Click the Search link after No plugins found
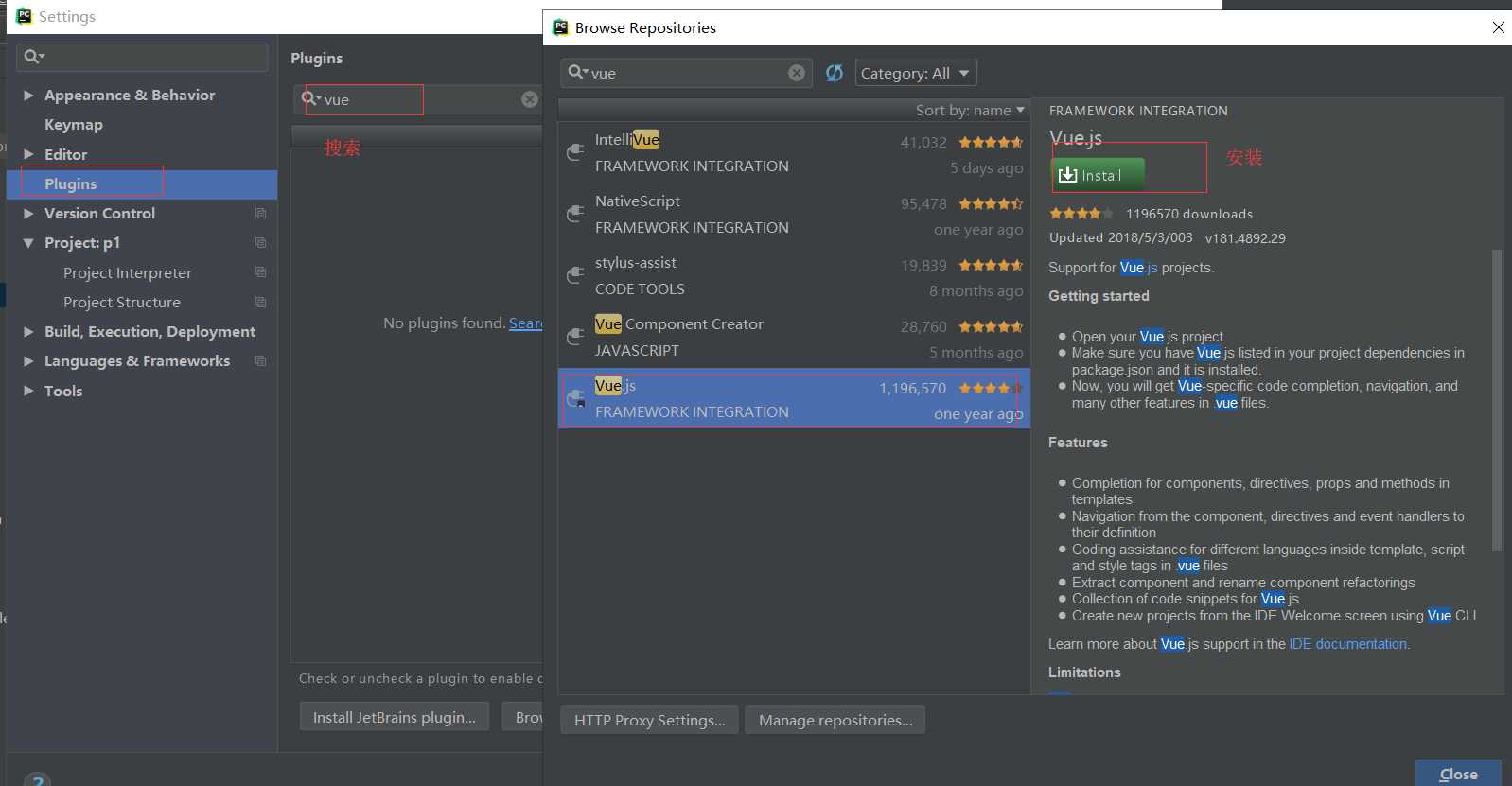This screenshot has height=786, width=1512. (x=526, y=323)
